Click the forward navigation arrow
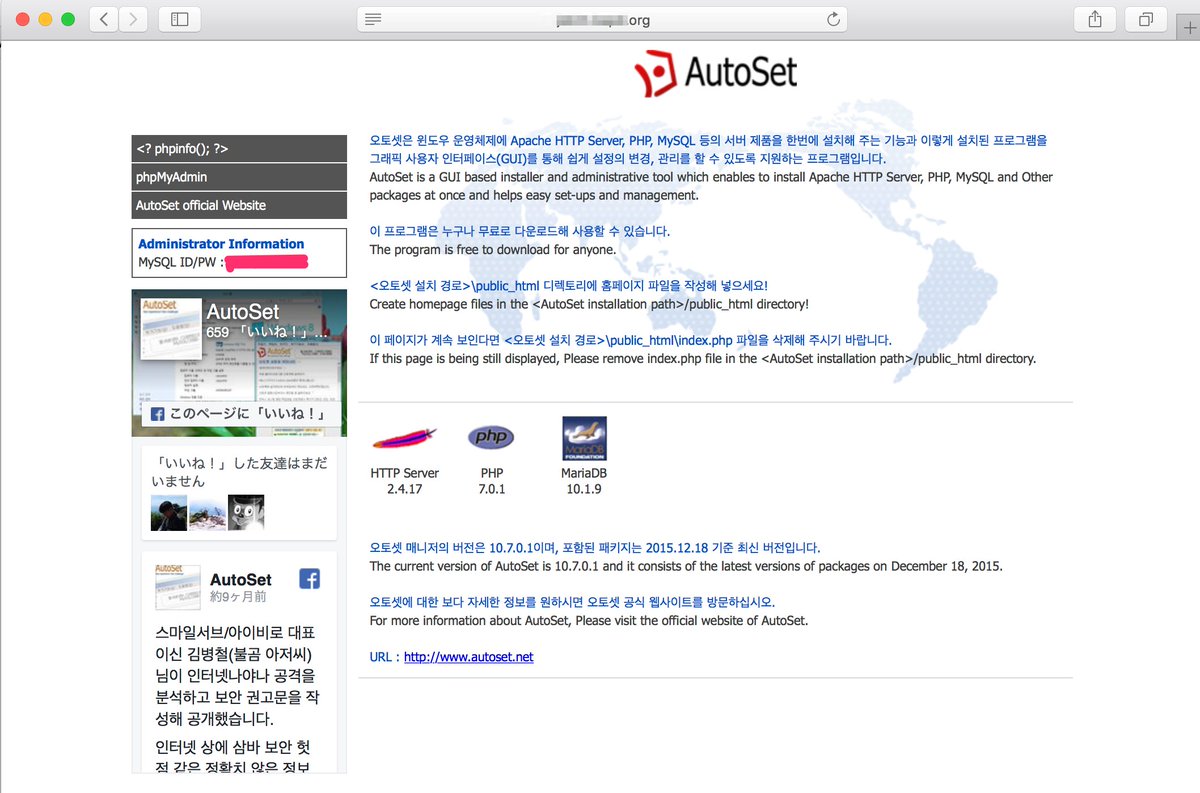Image resolution: width=1200 pixels, height=793 pixels. coord(131,18)
